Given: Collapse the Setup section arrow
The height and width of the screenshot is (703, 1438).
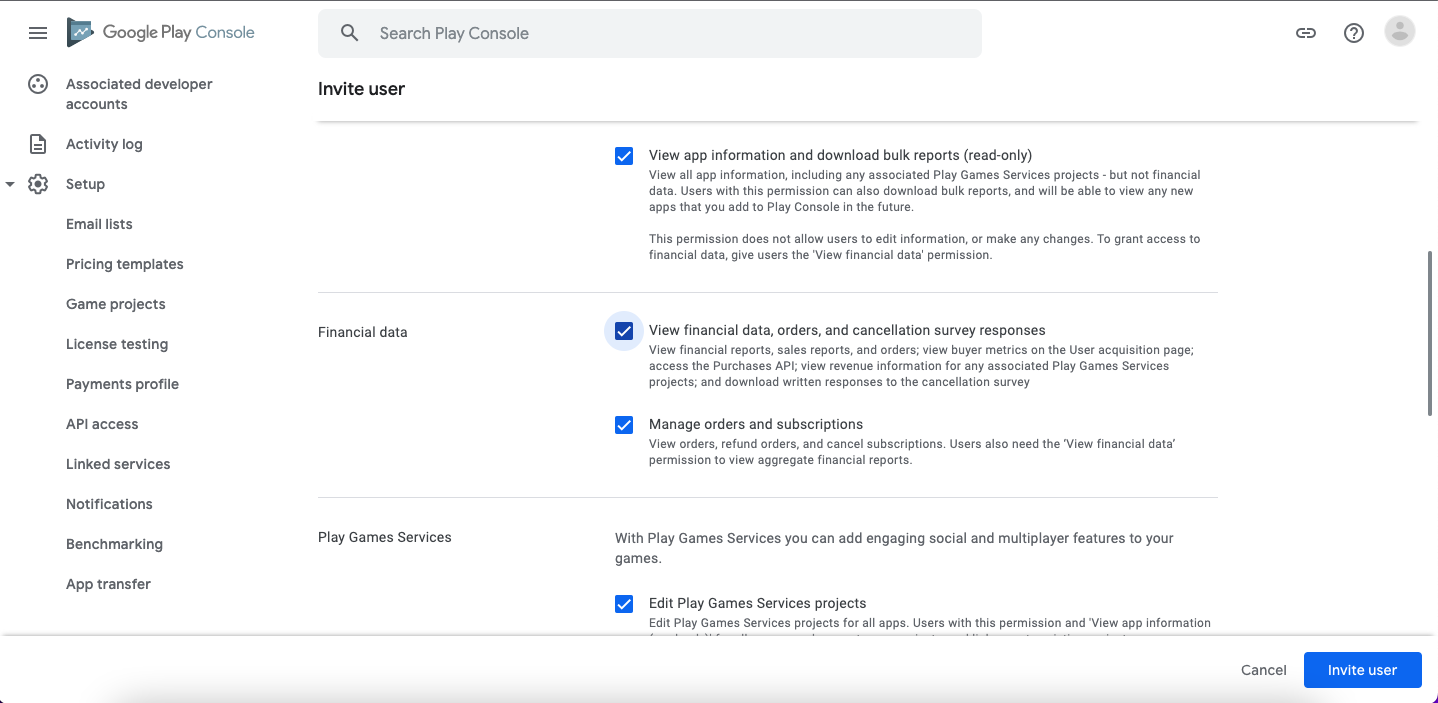Looking at the screenshot, I should pos(10,184).
